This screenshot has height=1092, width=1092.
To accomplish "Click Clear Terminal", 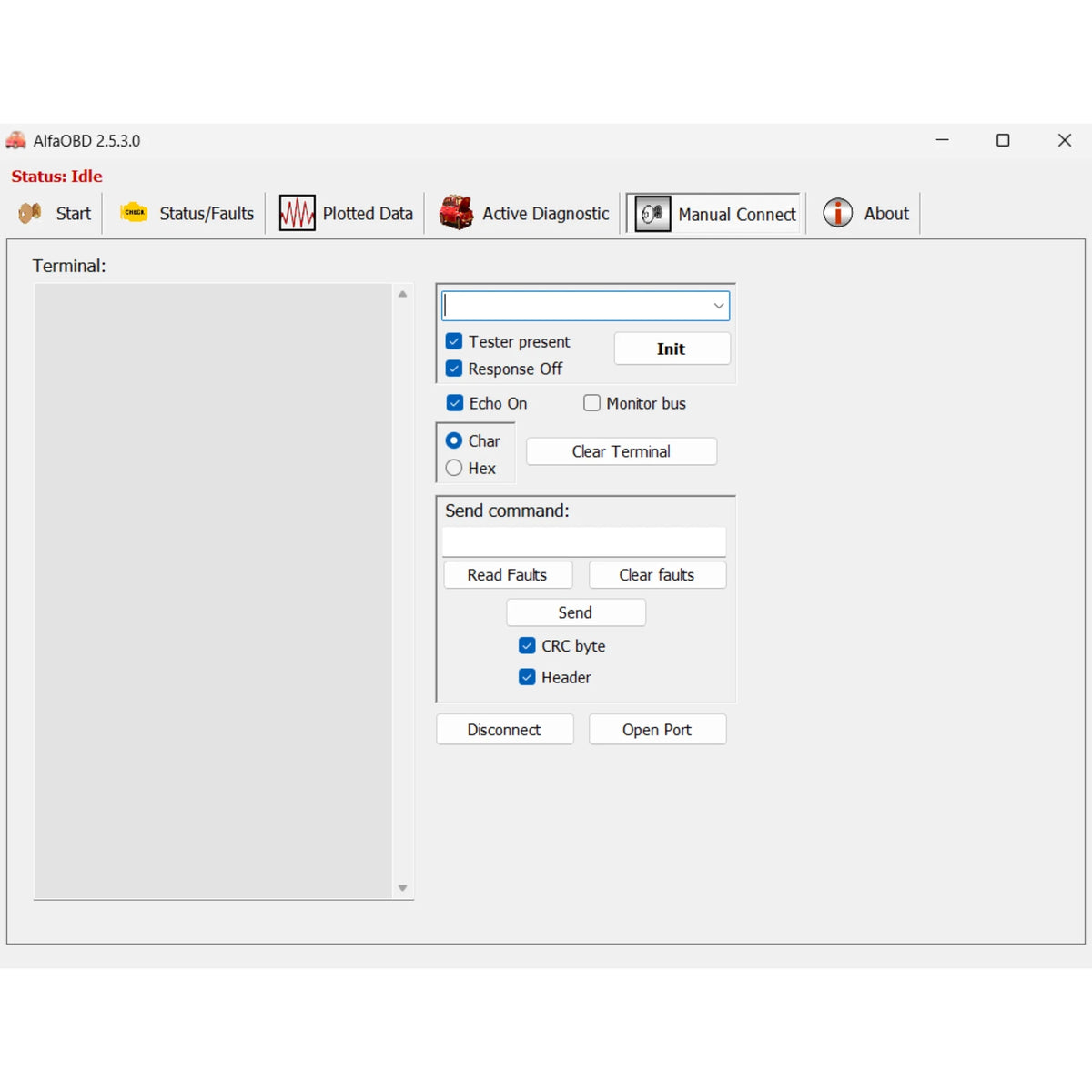I will tap(621, 450).
